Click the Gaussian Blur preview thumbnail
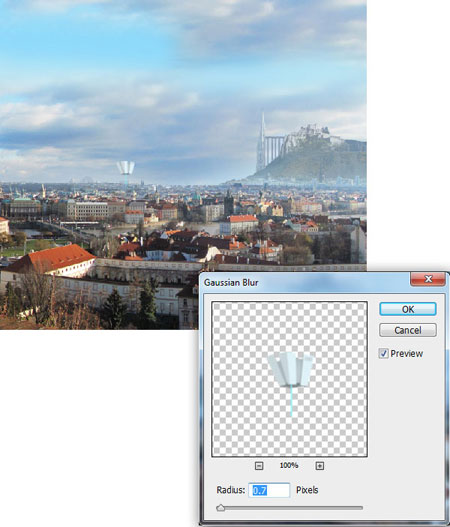This screenshot has width=450, height=527. (289, 379)
